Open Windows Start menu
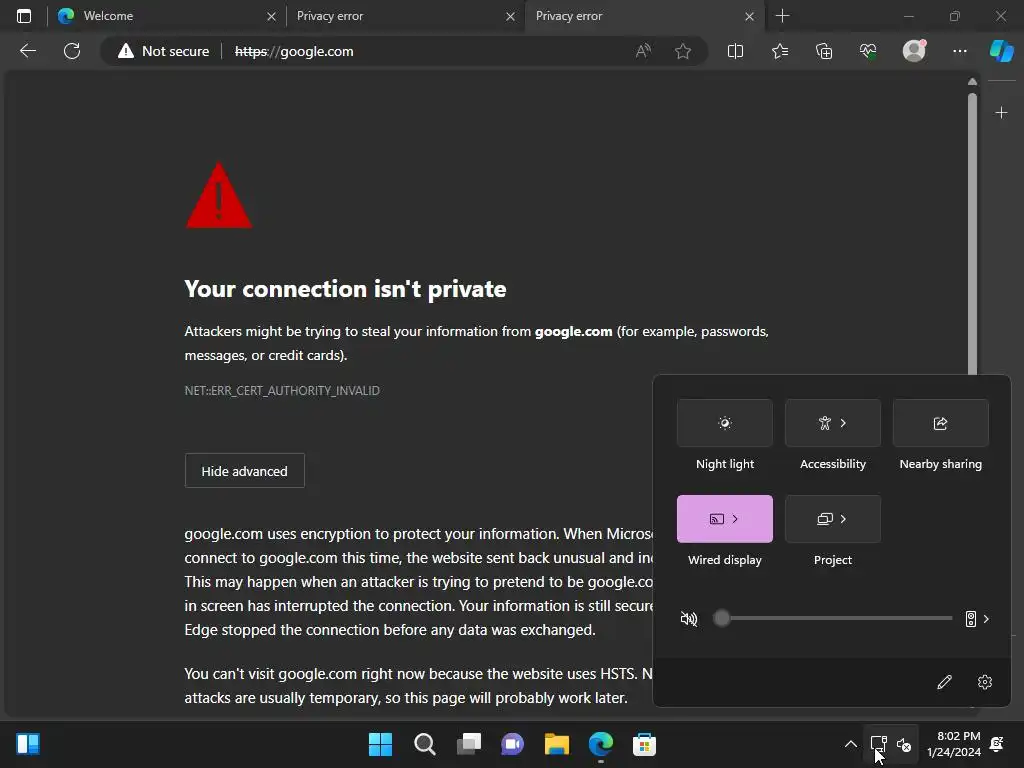 (x=381, y=744)
